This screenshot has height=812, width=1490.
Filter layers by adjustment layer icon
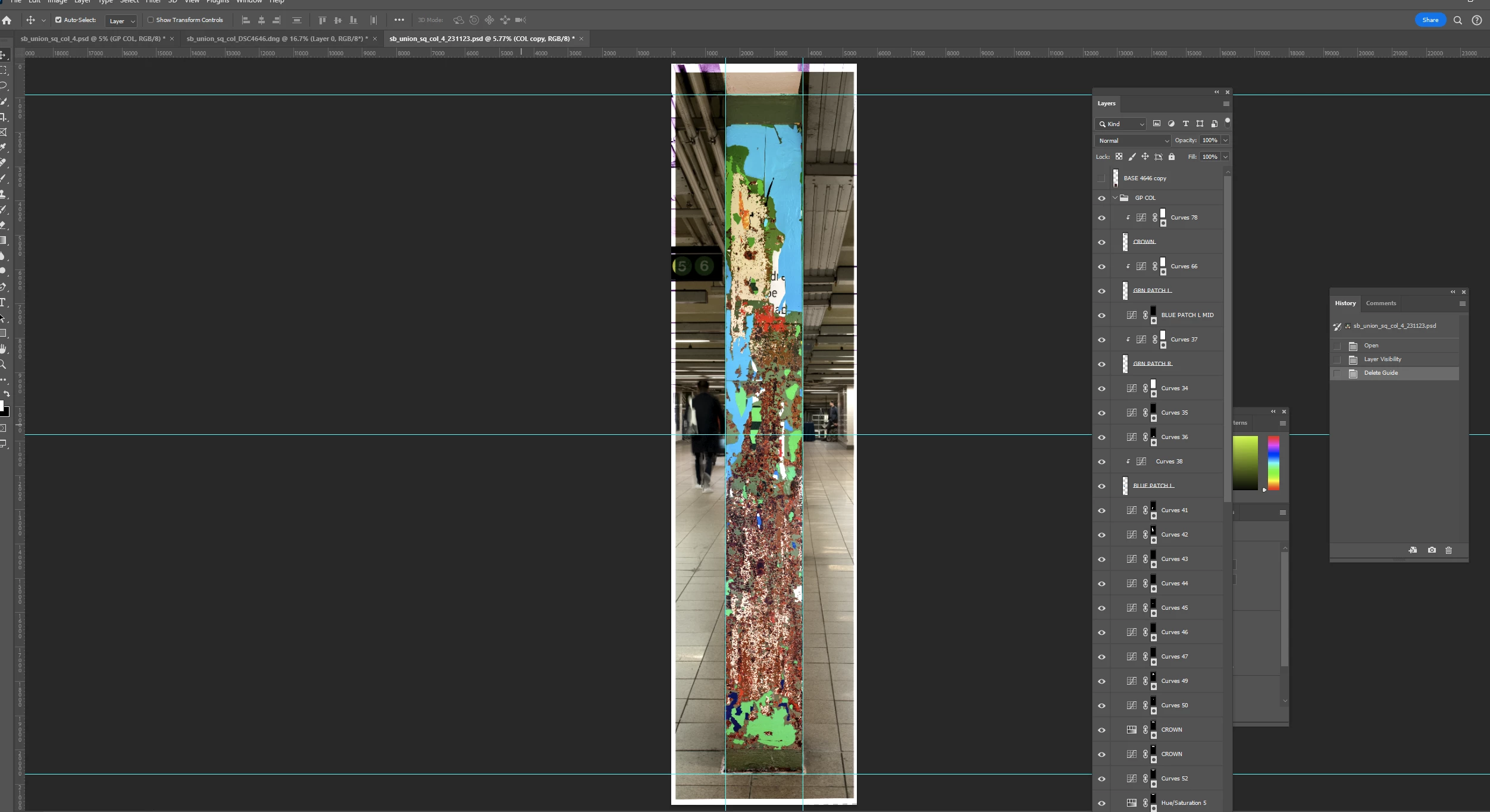1171,124
